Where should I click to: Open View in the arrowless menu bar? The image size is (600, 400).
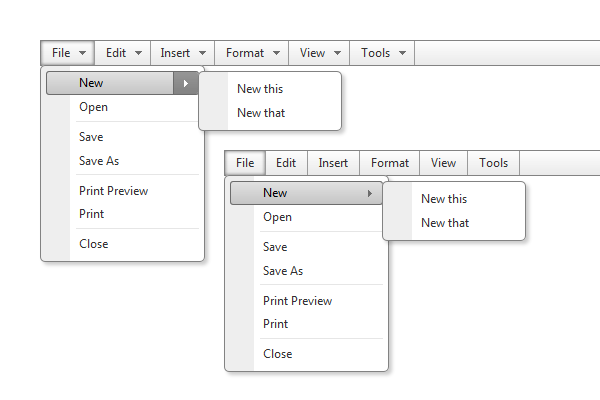[444, 163]
